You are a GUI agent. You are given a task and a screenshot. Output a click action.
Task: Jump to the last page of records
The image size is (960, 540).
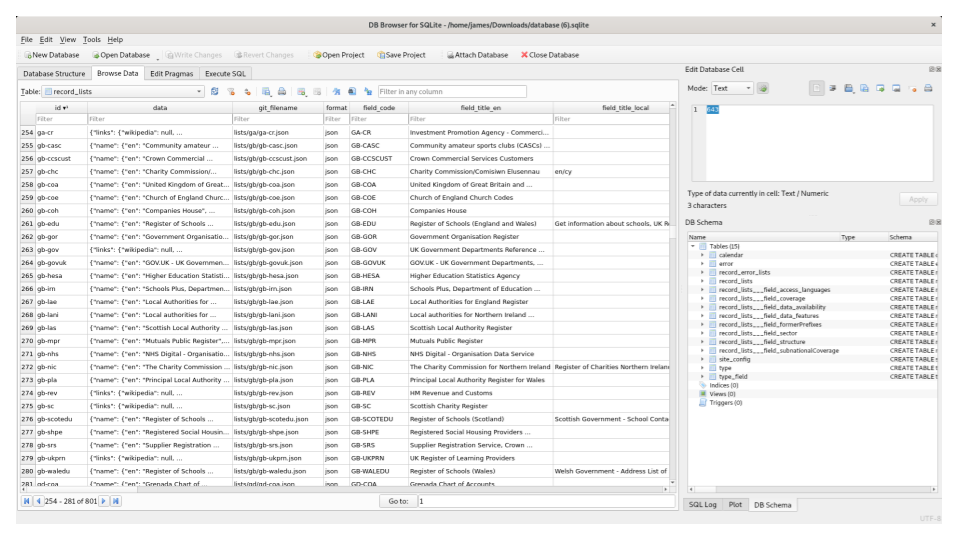click(115, 501)
